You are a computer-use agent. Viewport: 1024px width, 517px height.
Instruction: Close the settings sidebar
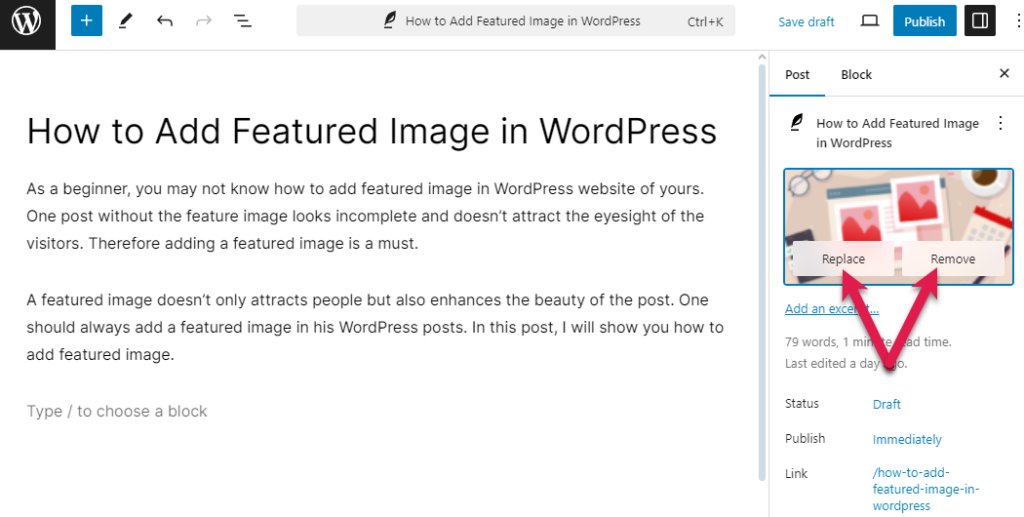(x=1004, y=74)
